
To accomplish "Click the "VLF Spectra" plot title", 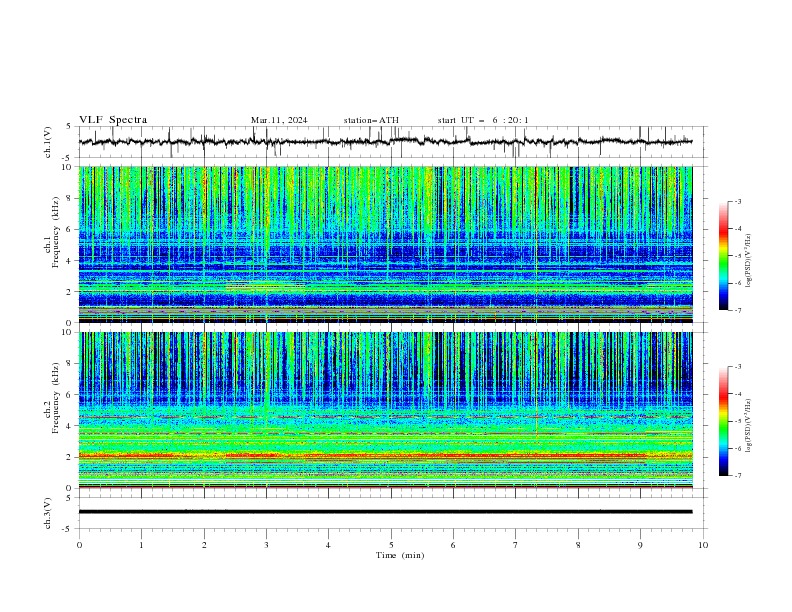I will [x=113, y=120].
